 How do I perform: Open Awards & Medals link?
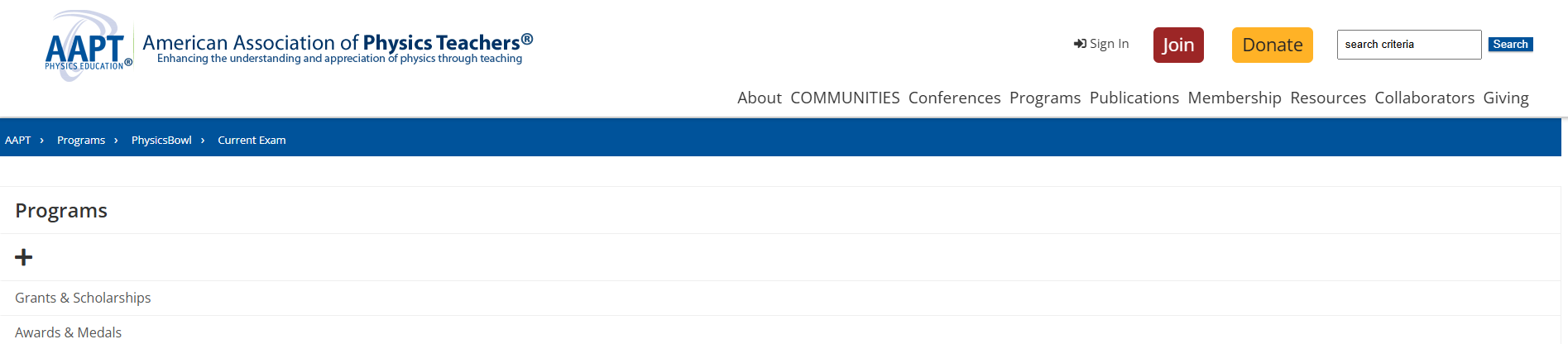(68, 332)
